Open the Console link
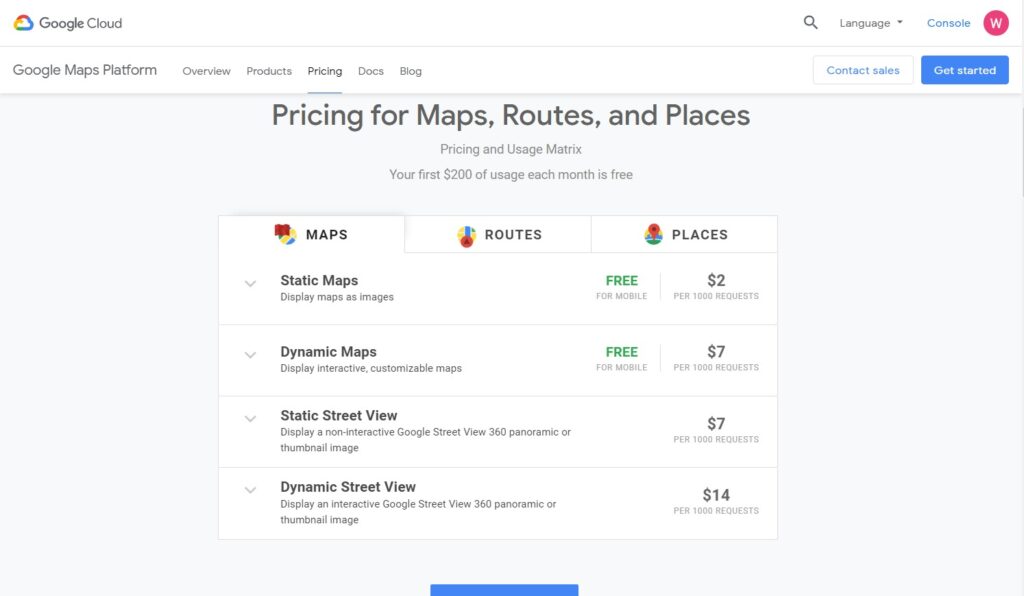This screenshot has width=1024, height=596. 948,23
